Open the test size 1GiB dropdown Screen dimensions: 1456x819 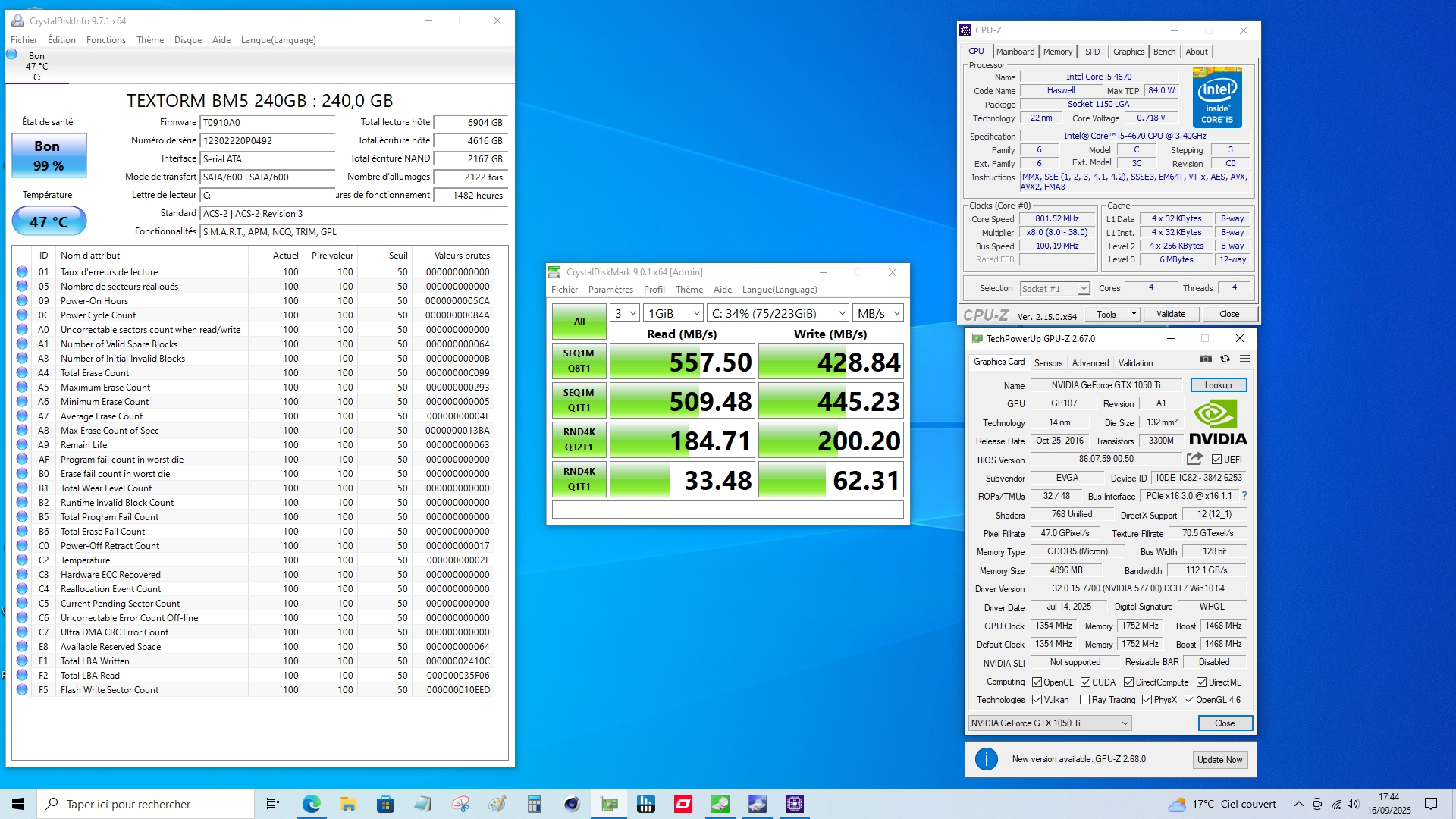(x=673, y=313)
